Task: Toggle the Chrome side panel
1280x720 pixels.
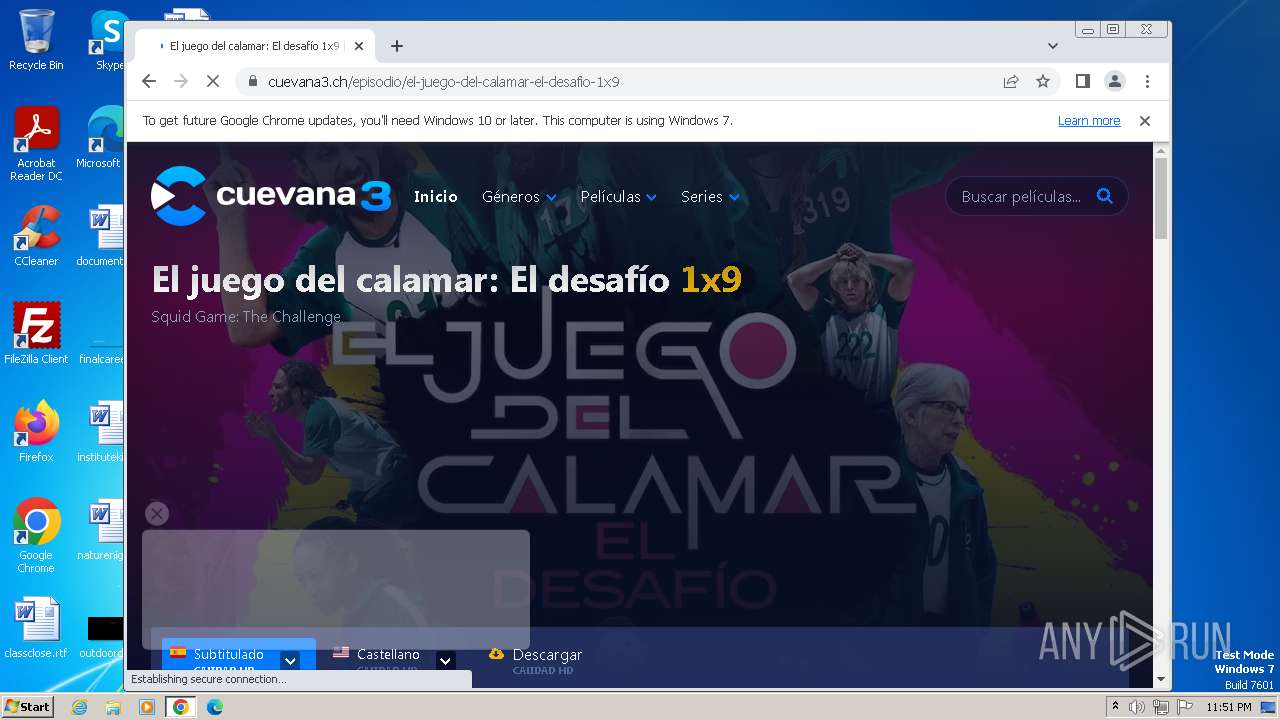Action: click(1082, 81)
